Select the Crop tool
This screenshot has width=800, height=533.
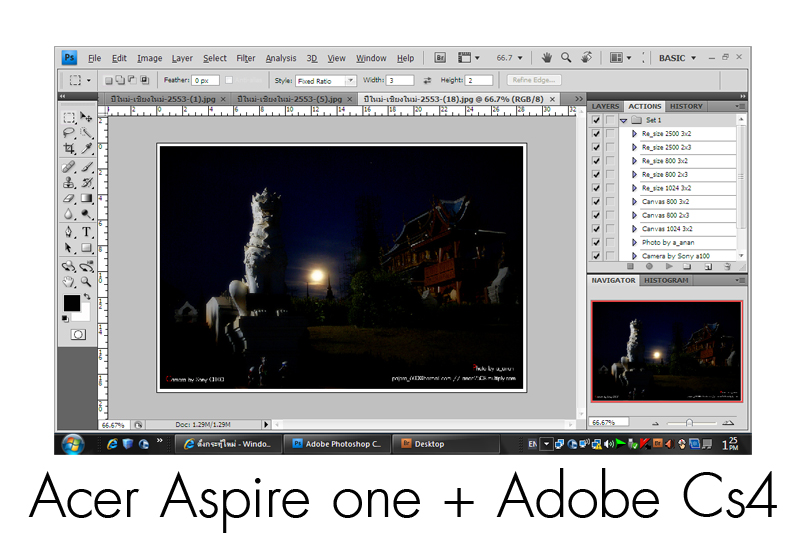[69, 148]
